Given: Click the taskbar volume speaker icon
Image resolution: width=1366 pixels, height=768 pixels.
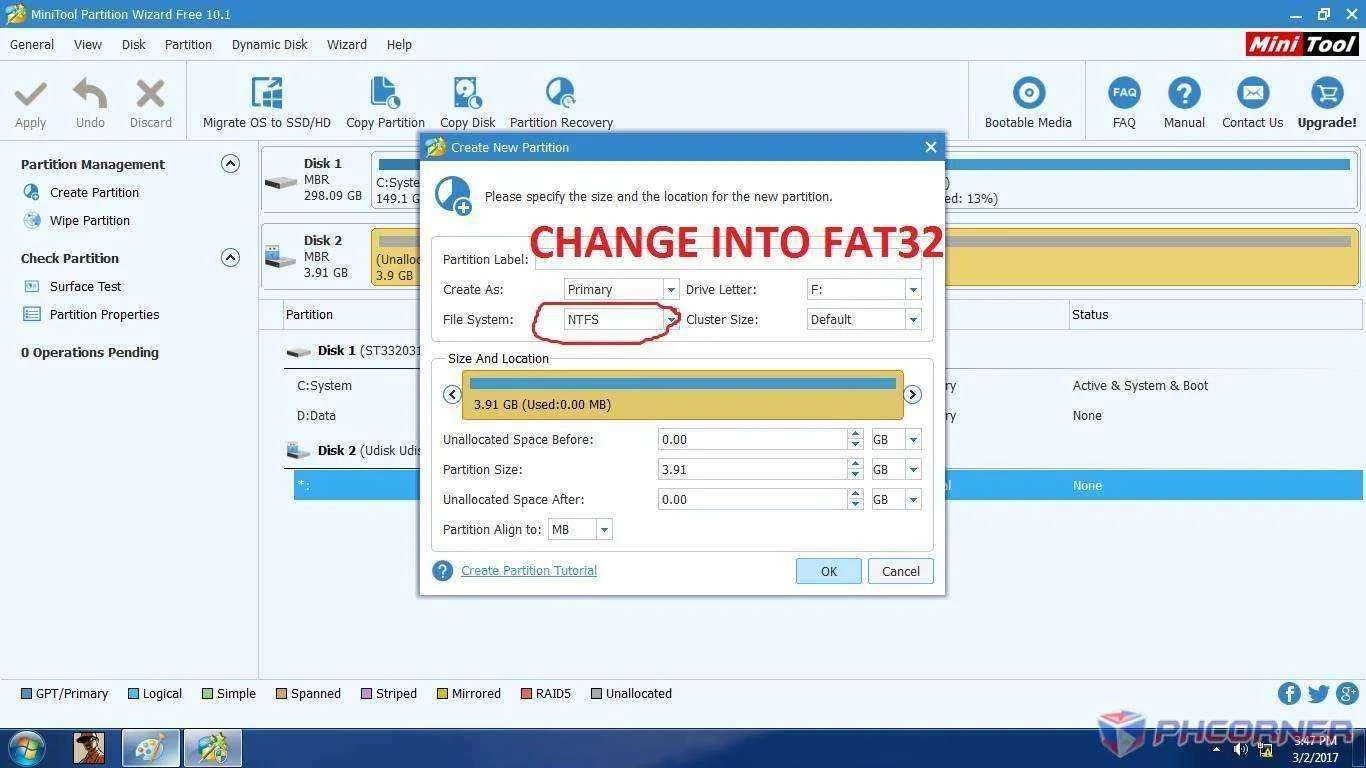Looking at the screenshot, I should [1240, 748].
